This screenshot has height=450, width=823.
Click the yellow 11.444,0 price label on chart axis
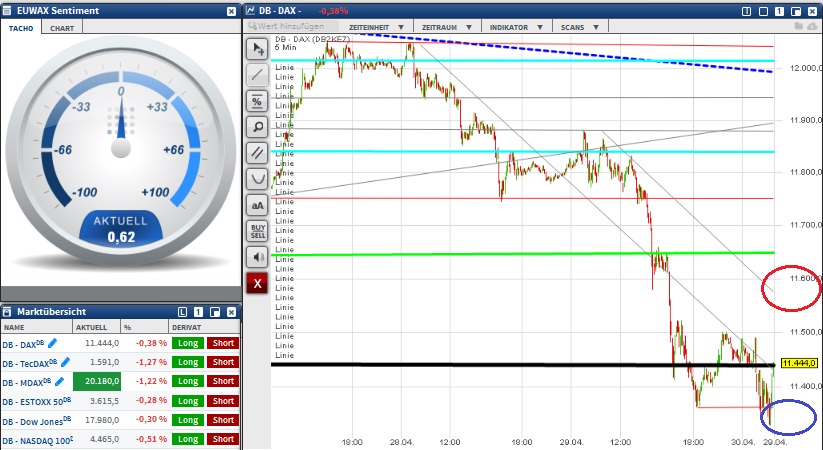click(x=799, y=363)
